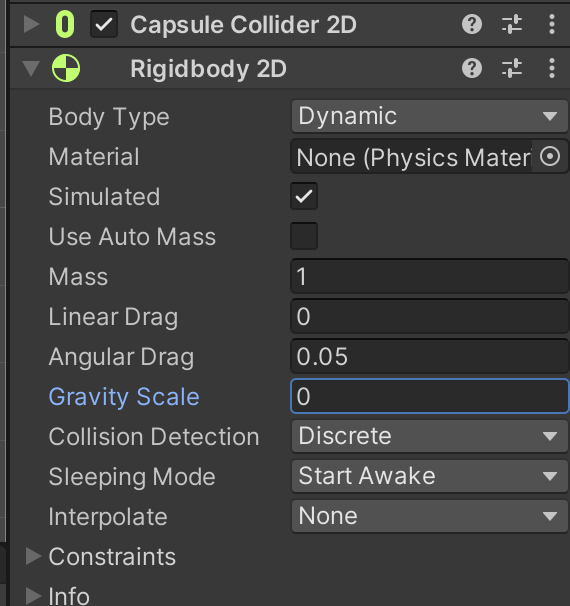Open help for Rigidbody 2D component
This screenshot has width=570, height=606.
472,68
